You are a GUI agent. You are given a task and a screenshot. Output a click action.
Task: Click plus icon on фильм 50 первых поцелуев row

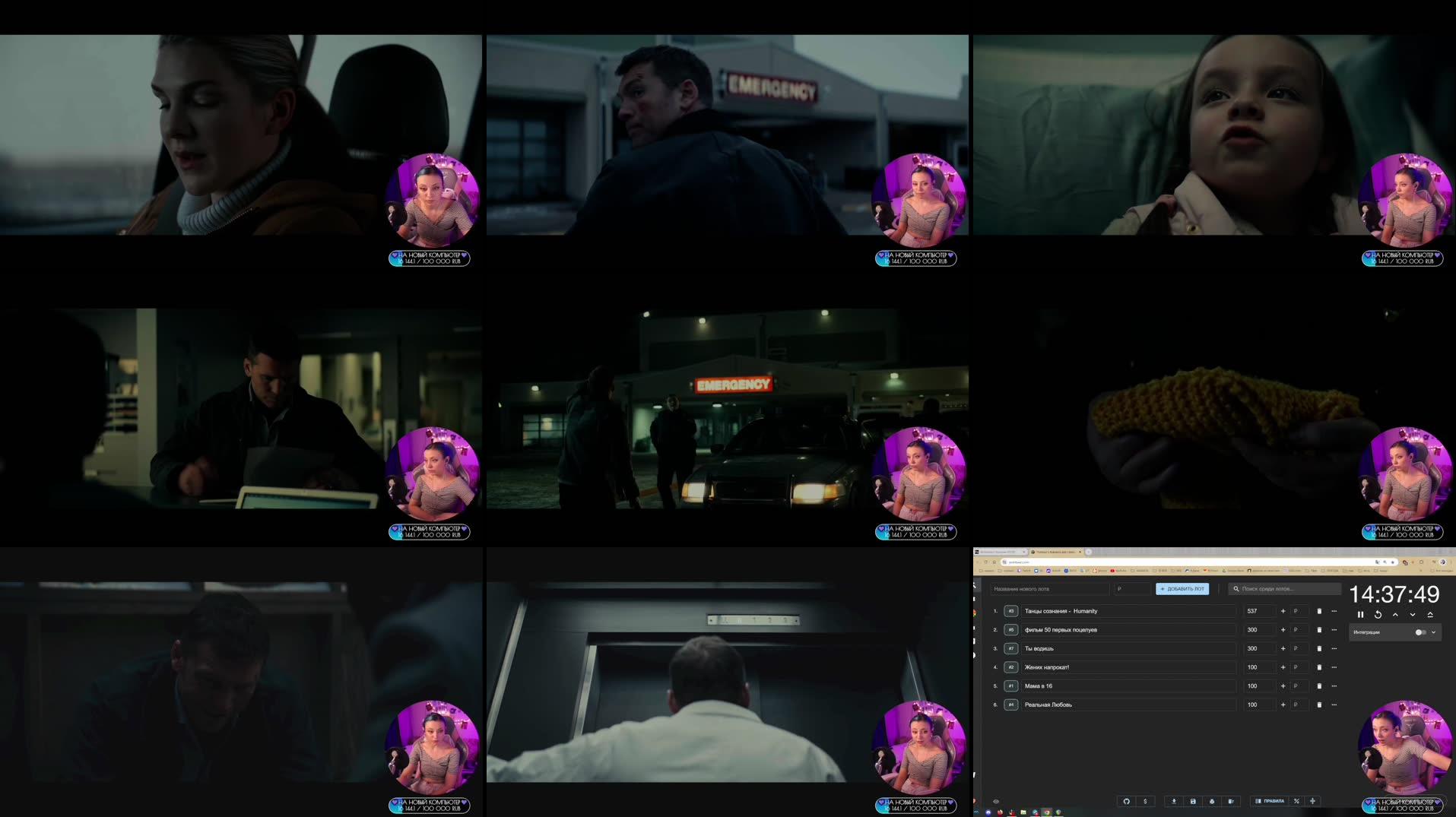click(1283, 630)
